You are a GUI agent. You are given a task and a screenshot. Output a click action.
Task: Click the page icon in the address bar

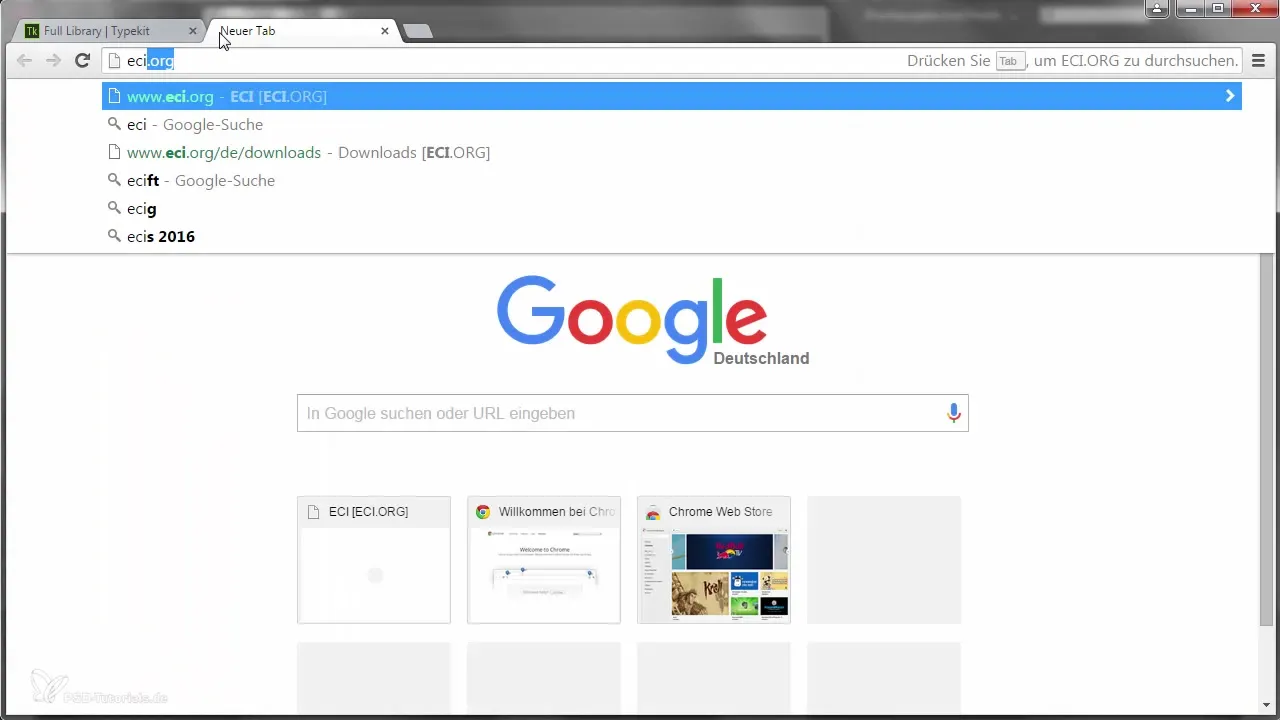(115, 61)
